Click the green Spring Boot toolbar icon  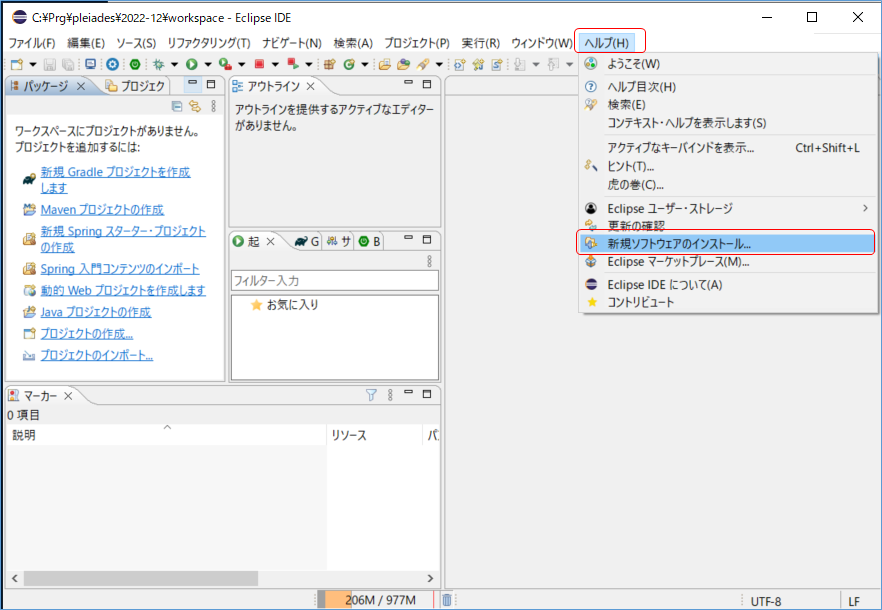[135, 64]
